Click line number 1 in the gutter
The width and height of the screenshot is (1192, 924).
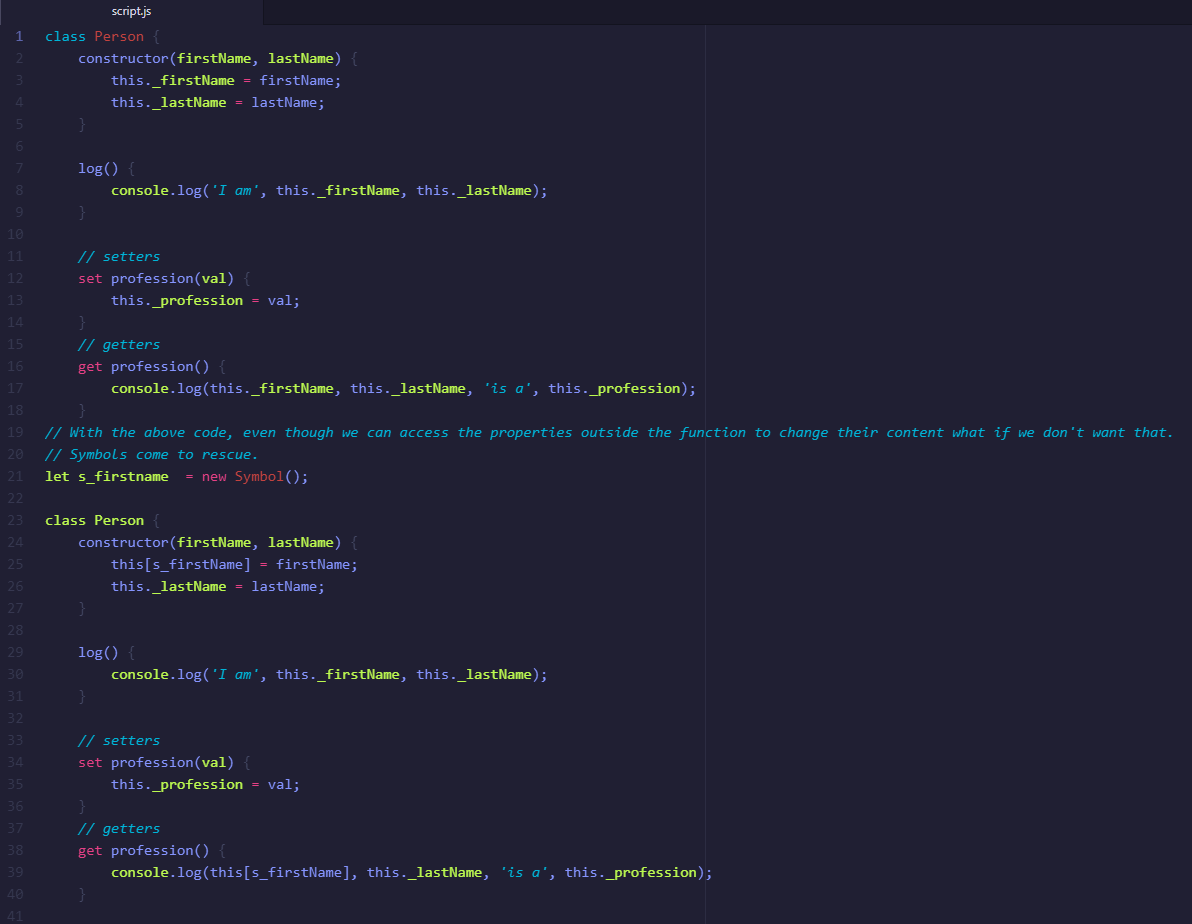click(x=18, y=36)
